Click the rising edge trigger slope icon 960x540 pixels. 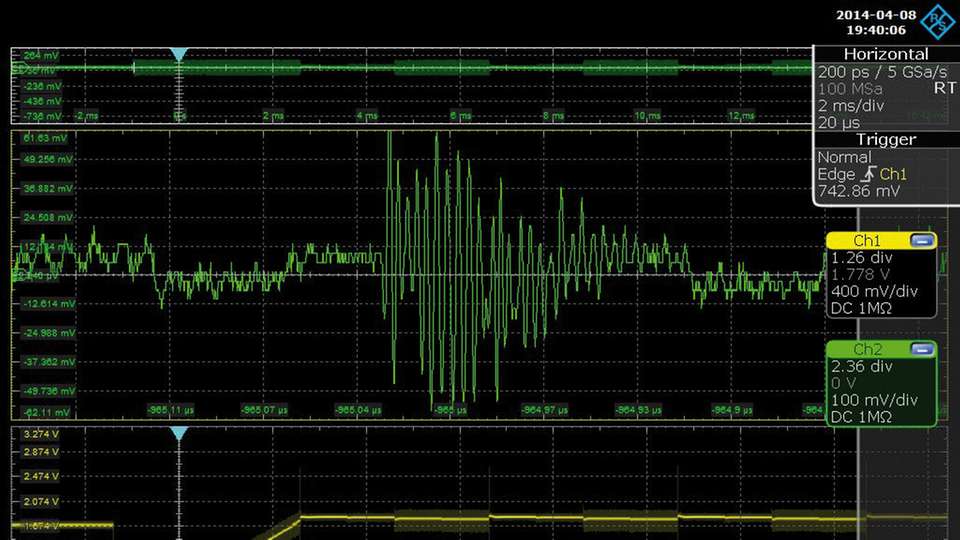tap(868, 174)
